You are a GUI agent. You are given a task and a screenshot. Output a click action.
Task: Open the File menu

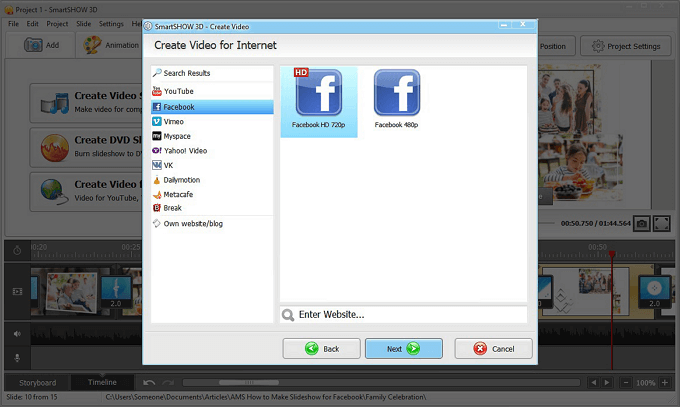point(13,24)
